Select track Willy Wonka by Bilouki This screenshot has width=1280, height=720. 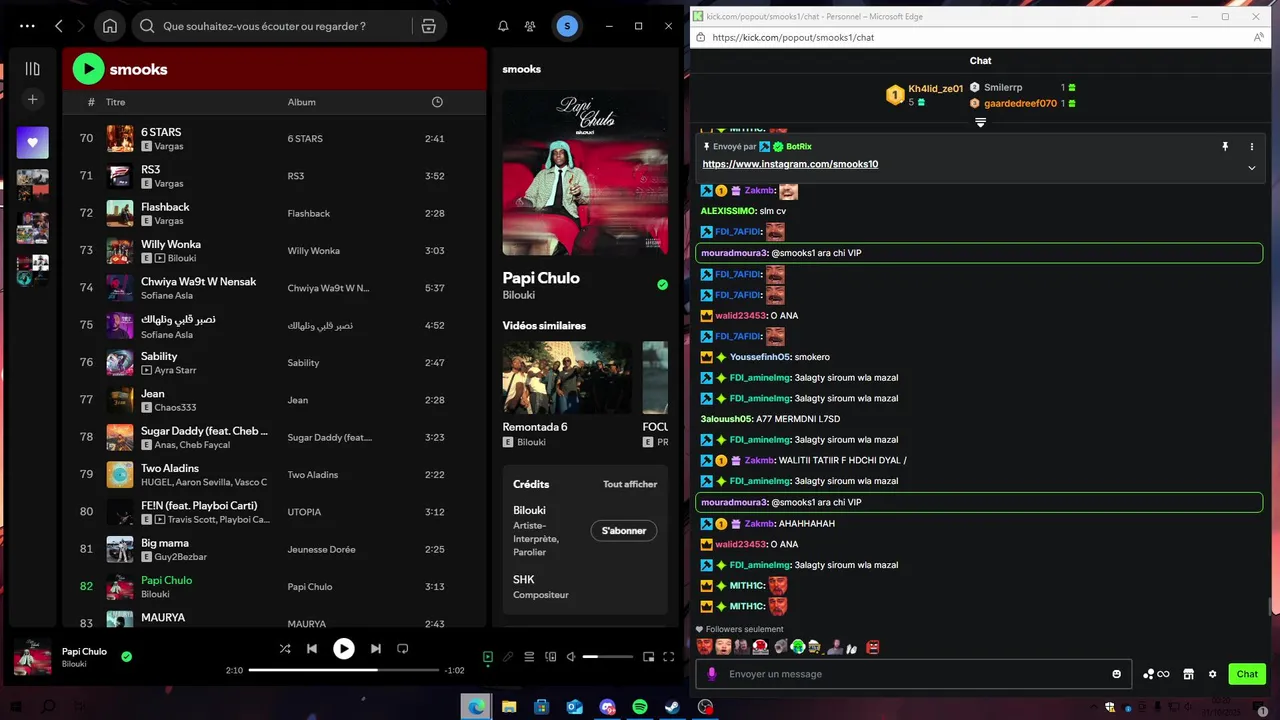(274, 250)
